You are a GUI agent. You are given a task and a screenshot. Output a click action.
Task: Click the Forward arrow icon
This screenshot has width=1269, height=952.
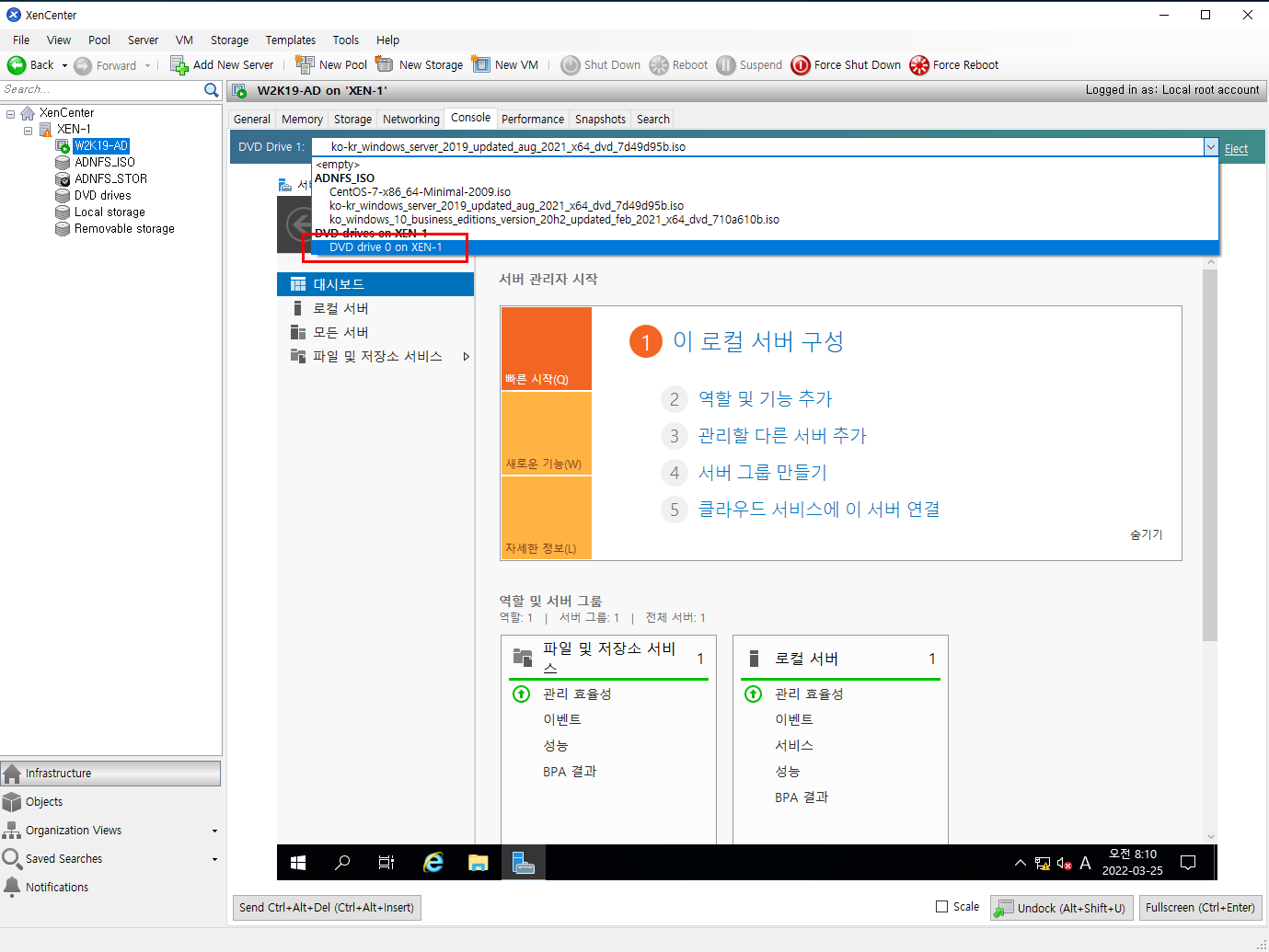click(83, 65)
